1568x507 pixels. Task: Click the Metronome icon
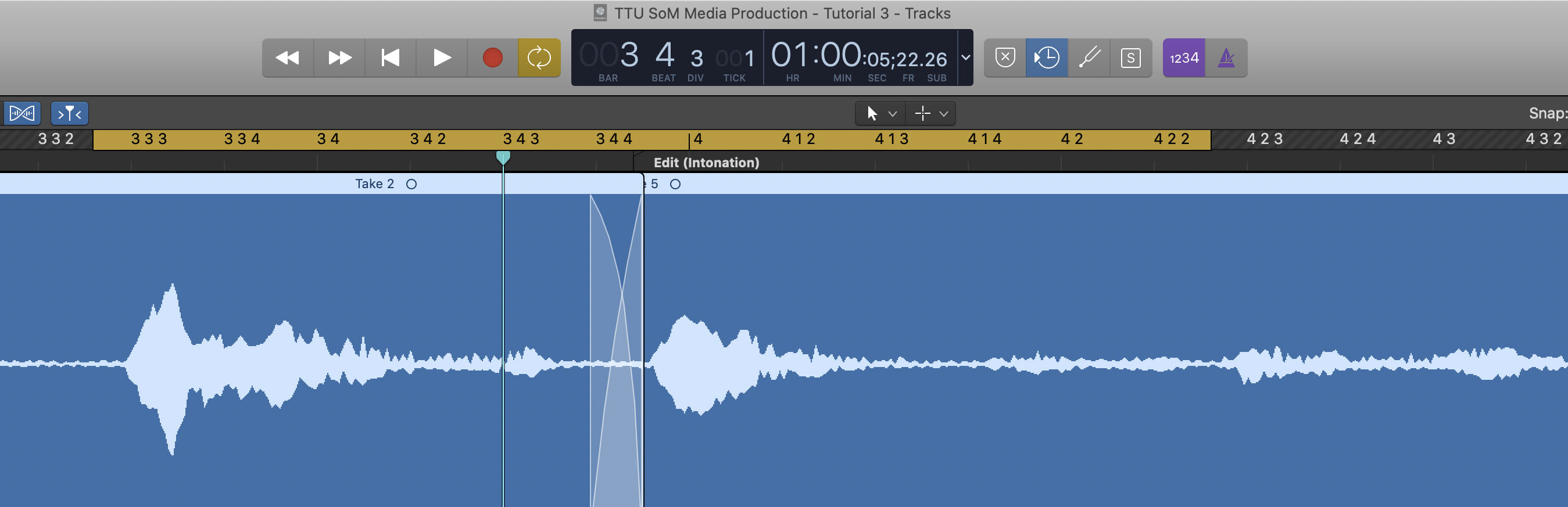[1226, 57]
